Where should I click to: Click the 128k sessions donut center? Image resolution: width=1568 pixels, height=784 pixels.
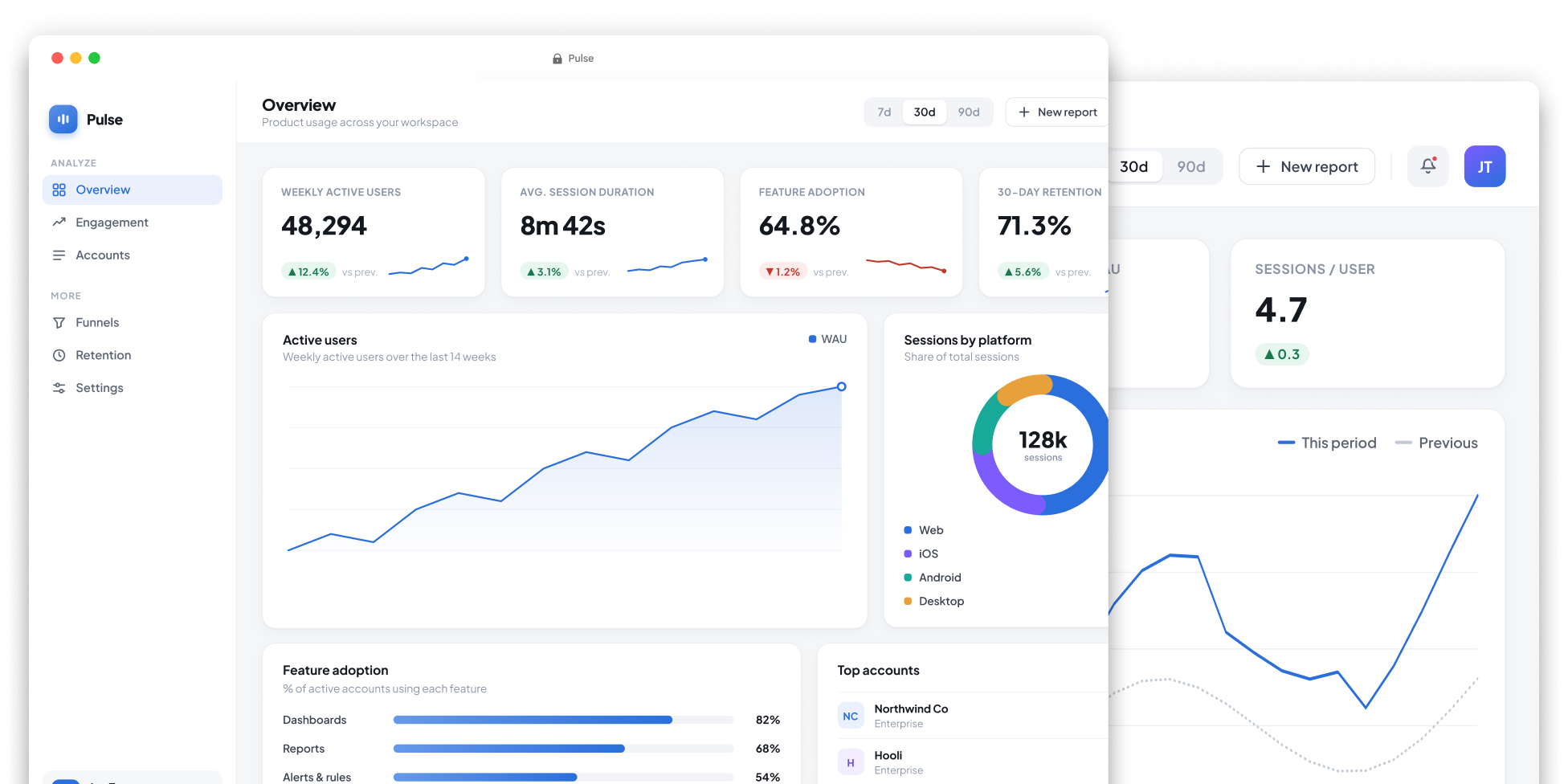[x=1043, y=445]
